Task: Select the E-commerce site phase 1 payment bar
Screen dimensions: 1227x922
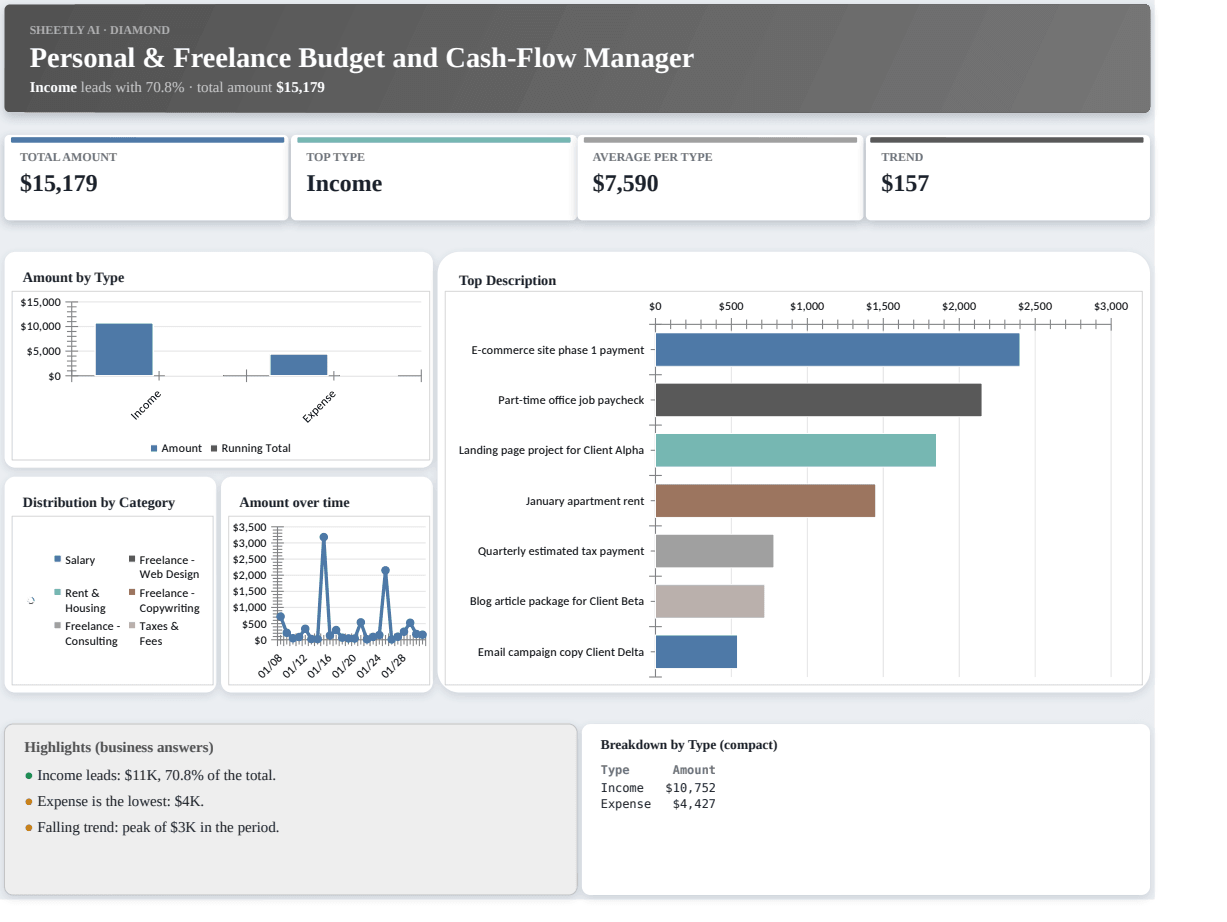Action: click(837, 350)
